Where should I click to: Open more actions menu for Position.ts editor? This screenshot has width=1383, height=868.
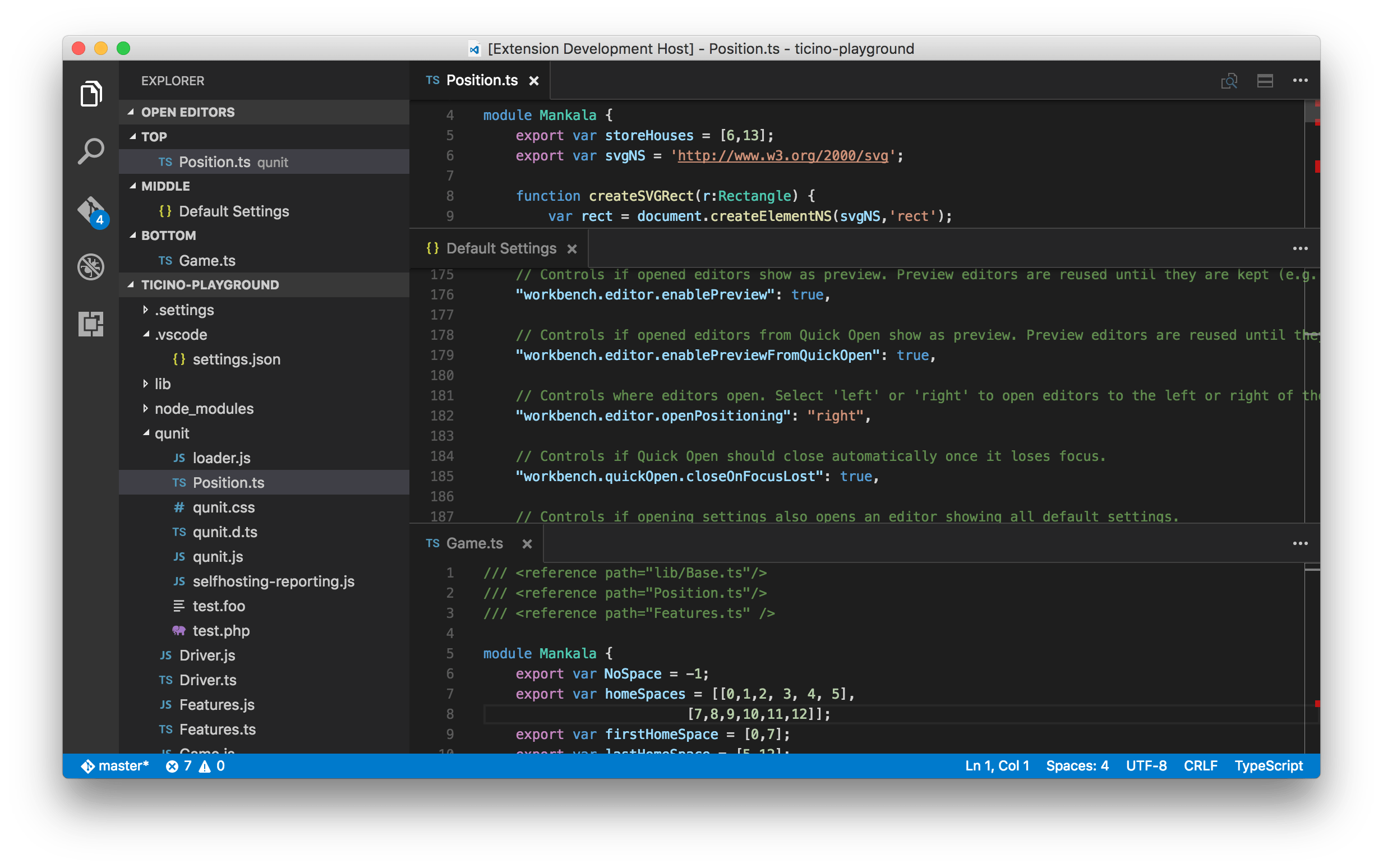1300,81
